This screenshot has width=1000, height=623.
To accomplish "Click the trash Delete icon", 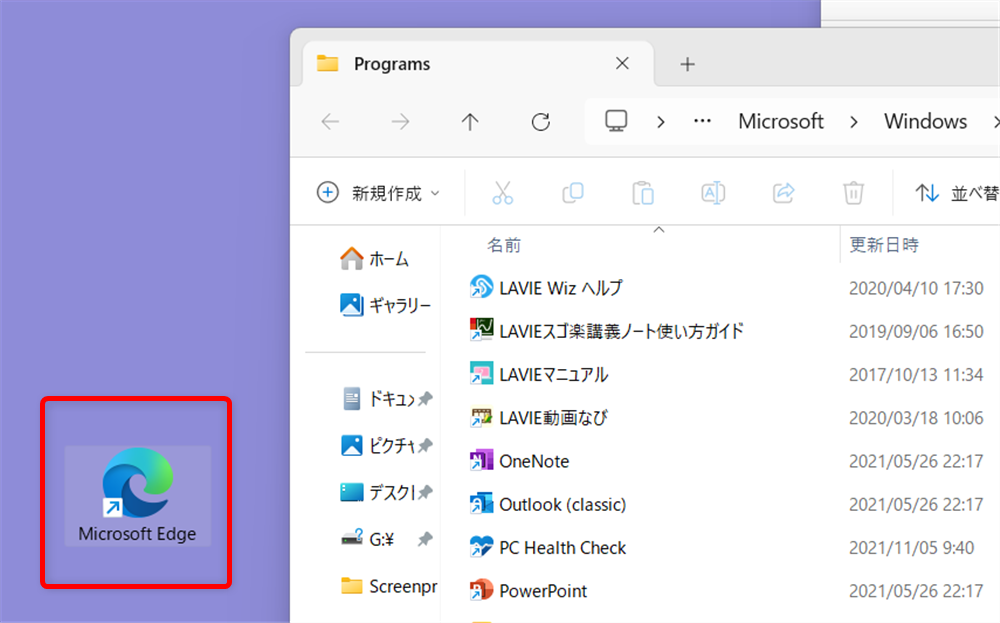I will point(853,192).
